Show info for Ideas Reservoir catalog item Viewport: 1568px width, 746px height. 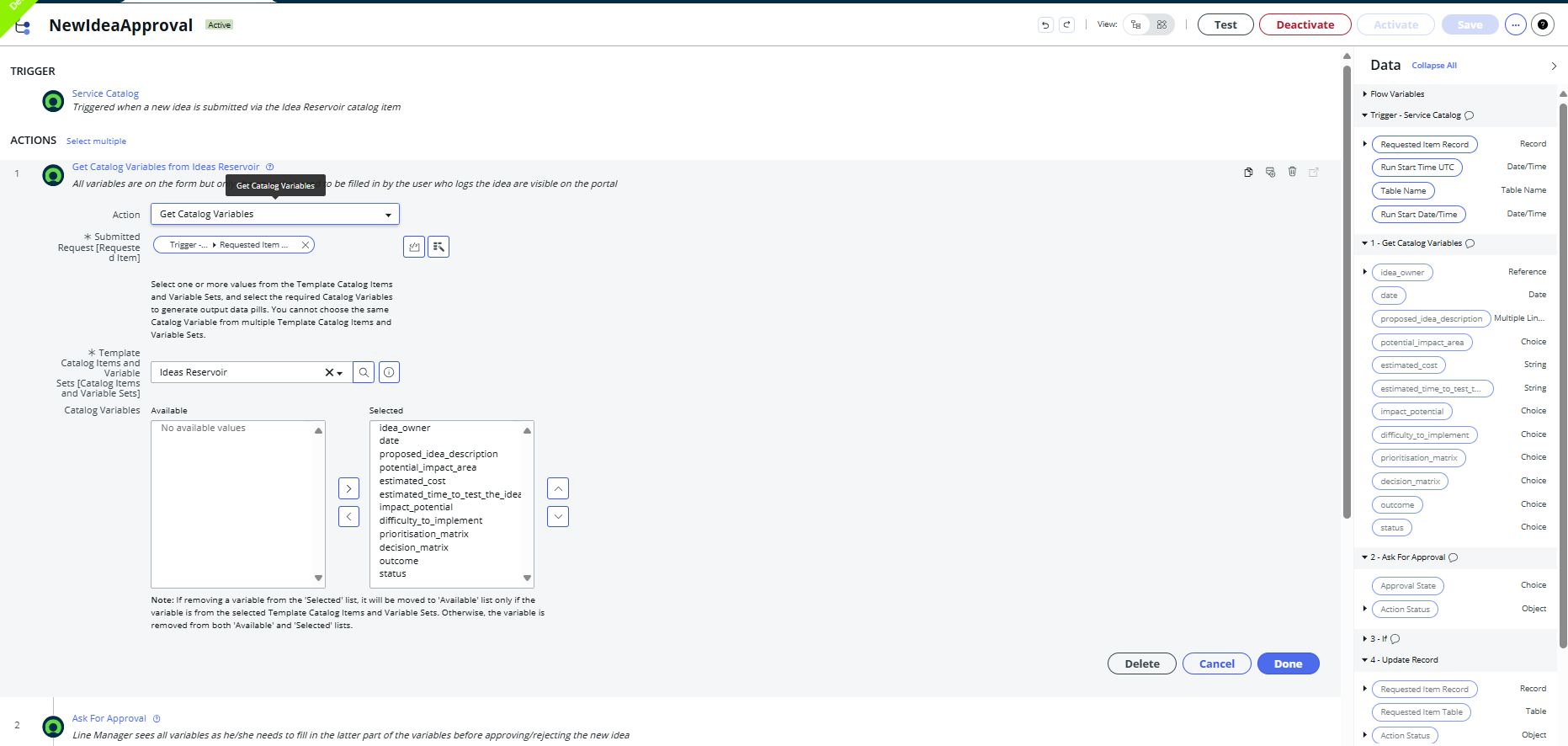tap(389, 372)
